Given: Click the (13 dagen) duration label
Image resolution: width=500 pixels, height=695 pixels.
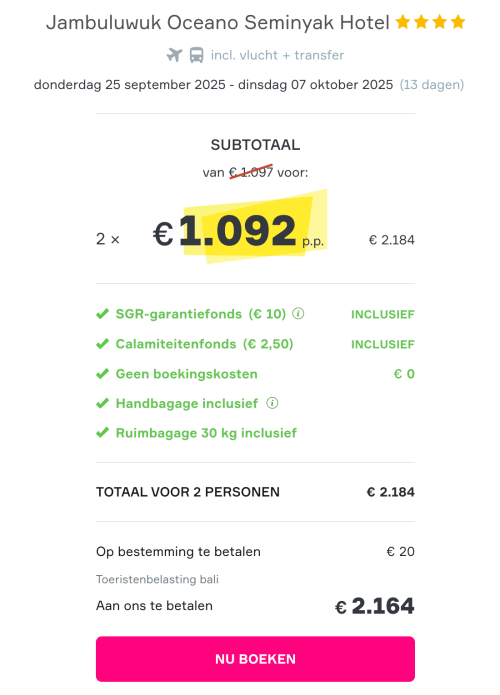Looking at the screenshot, I should click(432, 85).
